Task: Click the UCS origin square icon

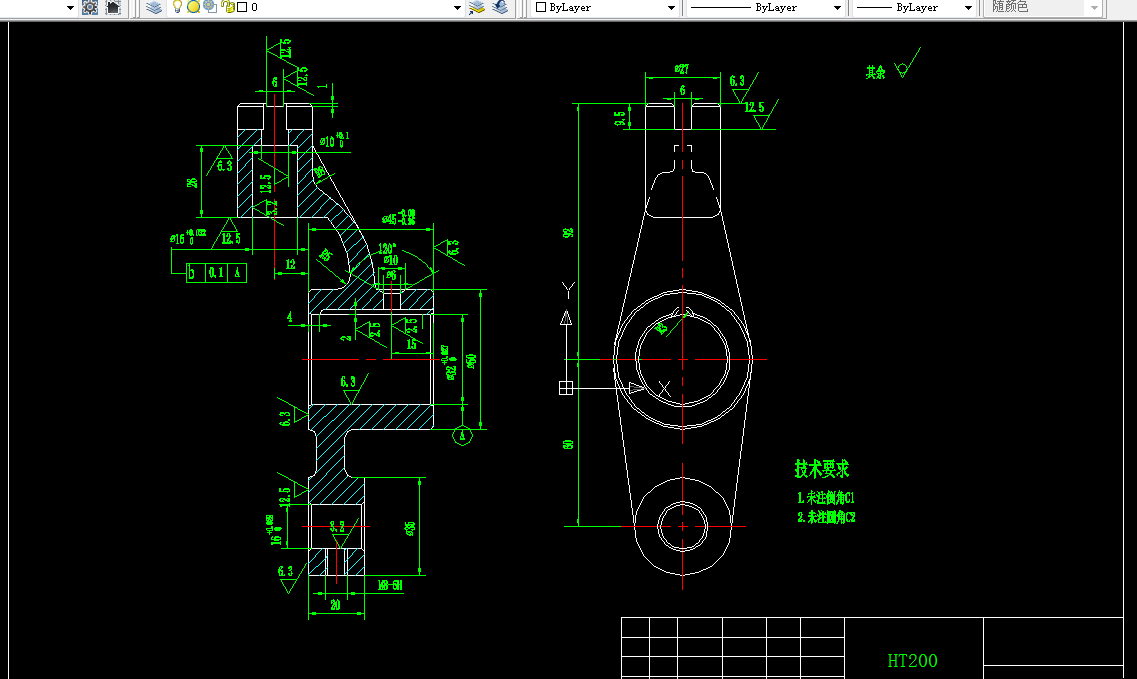Action: click(566, 388)
